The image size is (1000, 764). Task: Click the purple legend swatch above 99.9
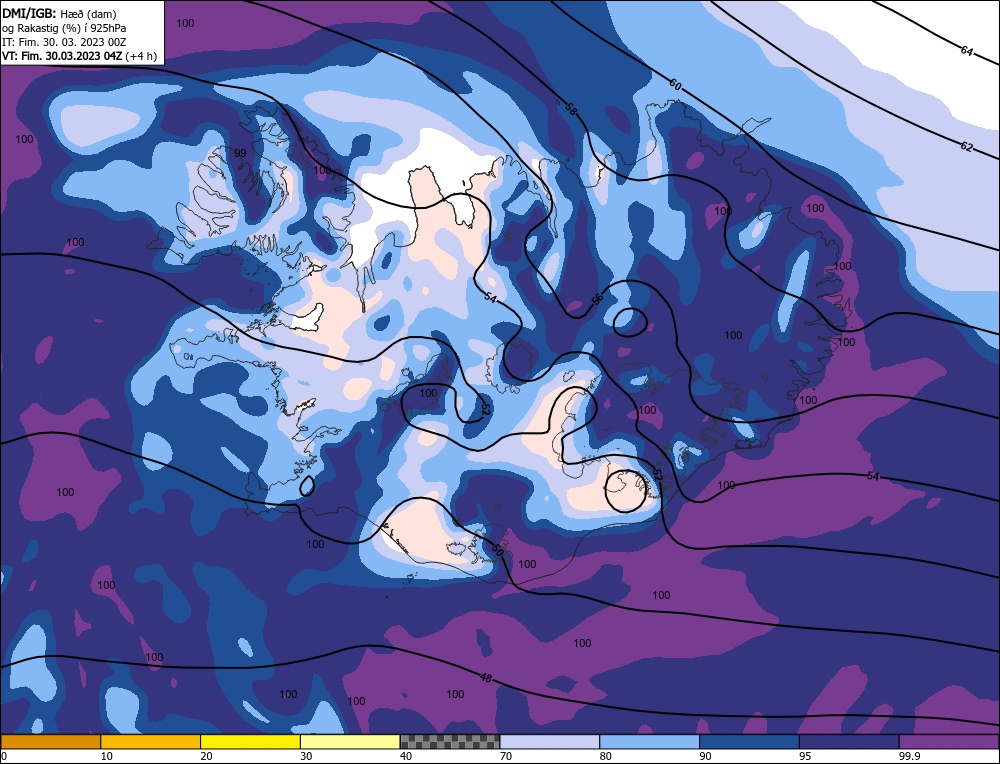click(x=949, y=742)
